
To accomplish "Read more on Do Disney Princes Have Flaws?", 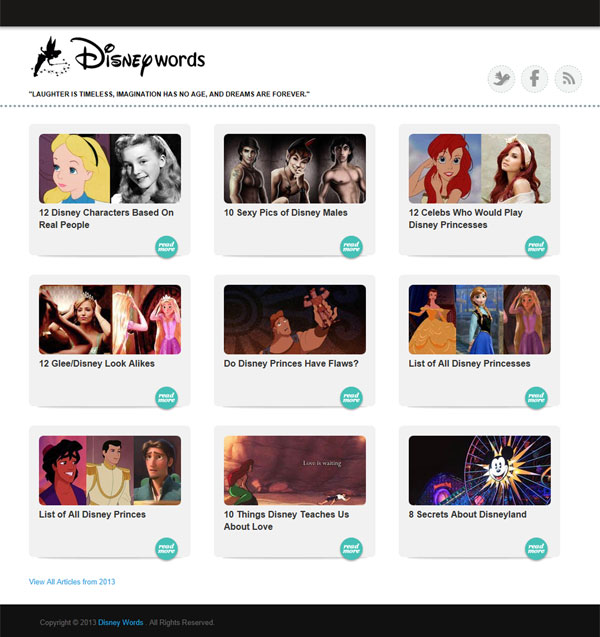I will click(x=351, y=398).
